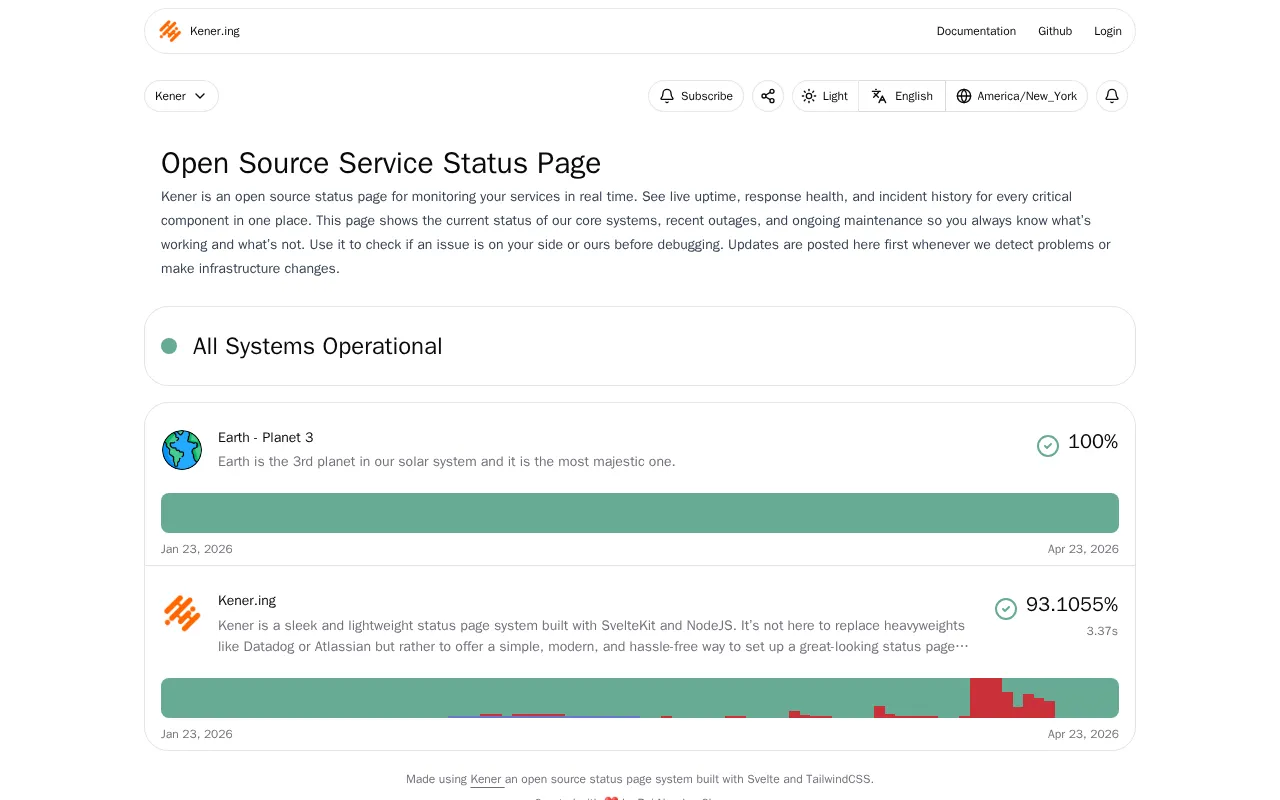The image size is (1280, 800).
Task: Open the Earth - Planet 3 monitor title
Action: coord(265,437)
